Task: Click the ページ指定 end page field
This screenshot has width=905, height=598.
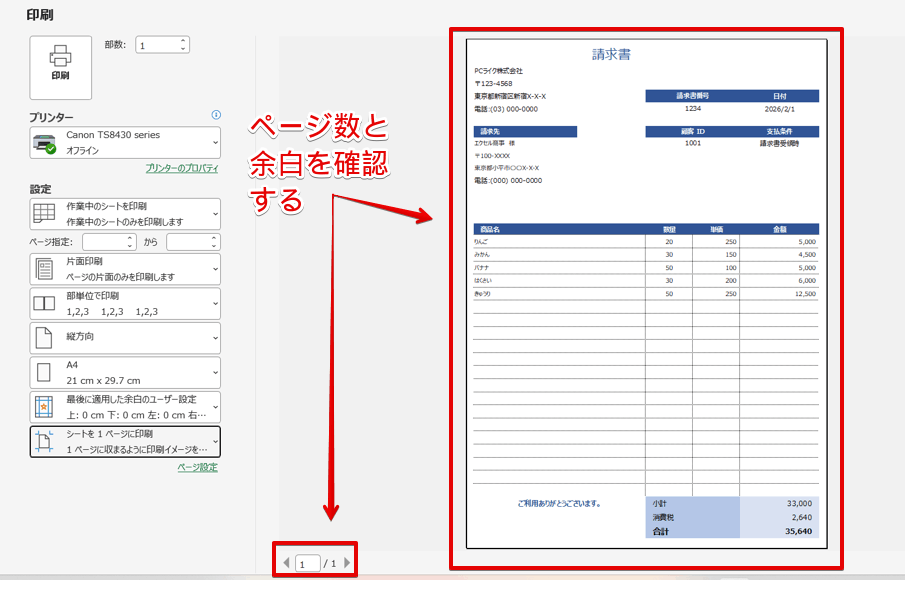Action: pos(192,241)
